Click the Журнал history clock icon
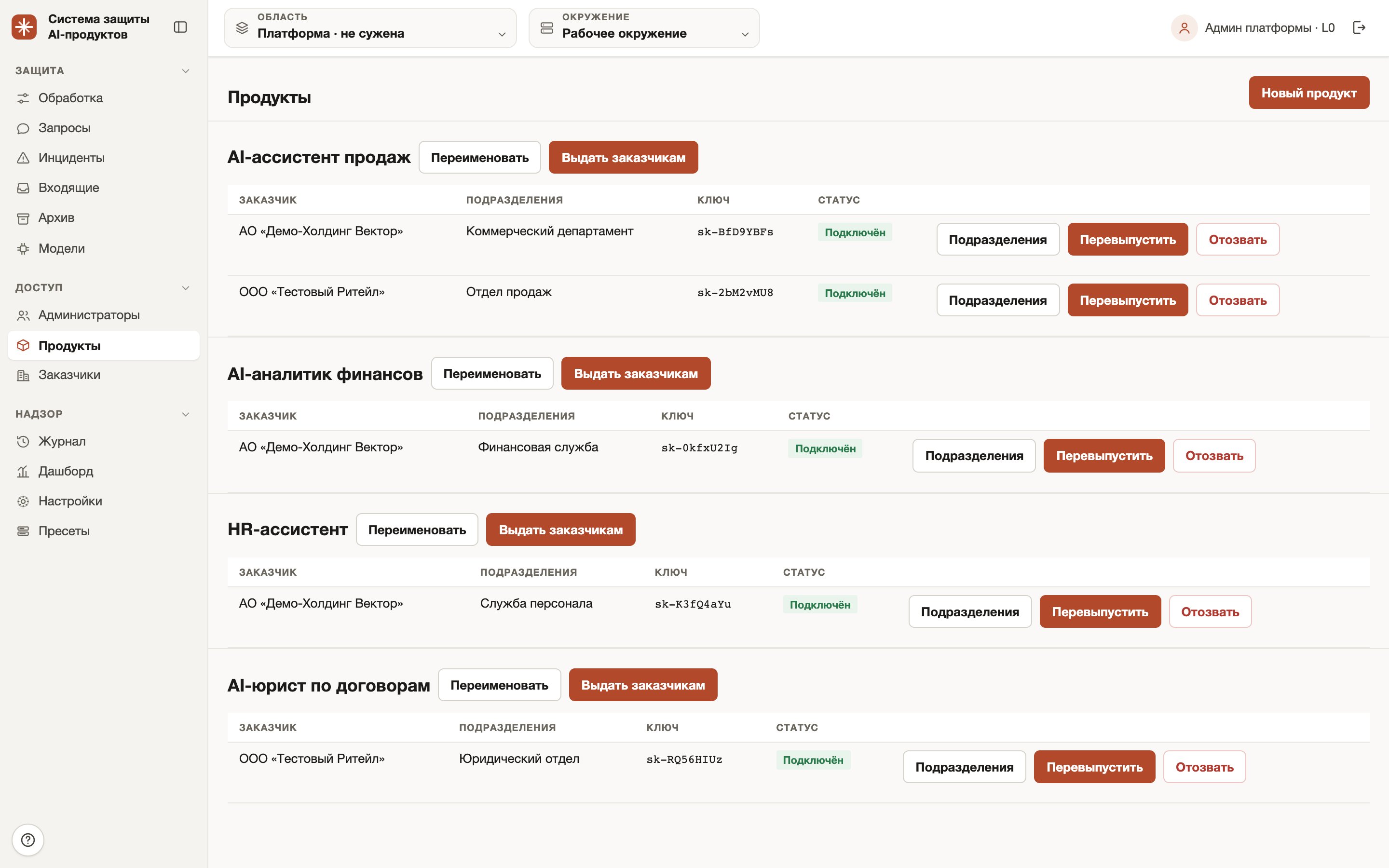1389x868 pixels. pyautogui.click(x=23, y=441)
